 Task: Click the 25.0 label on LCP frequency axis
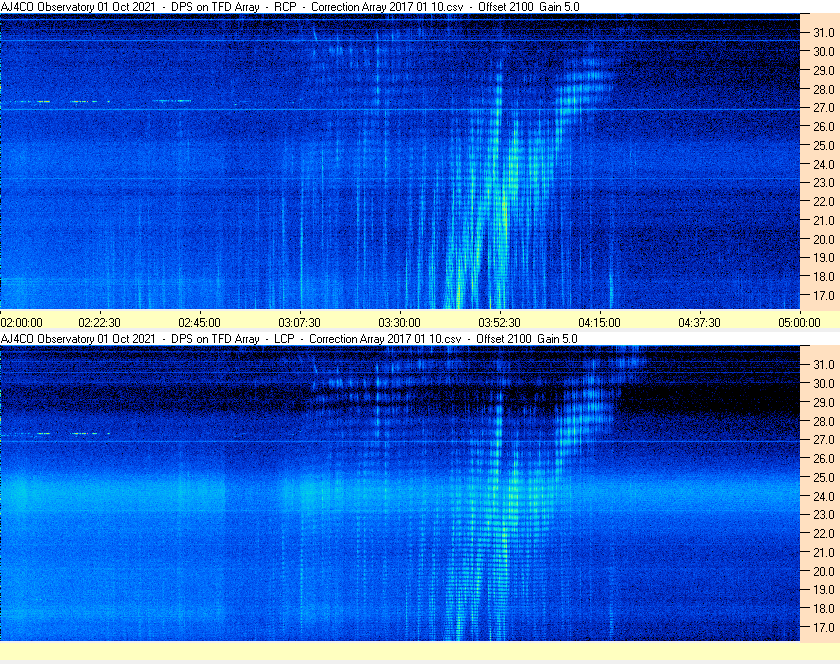tap(824, 478)
